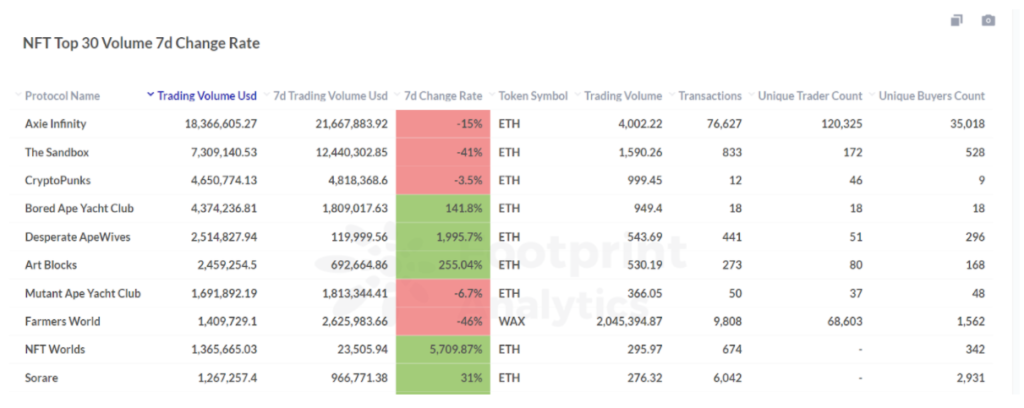Click trading volume value 4,374,236.81
Viewport: 1024px width, 408px height.
[224, 208]
